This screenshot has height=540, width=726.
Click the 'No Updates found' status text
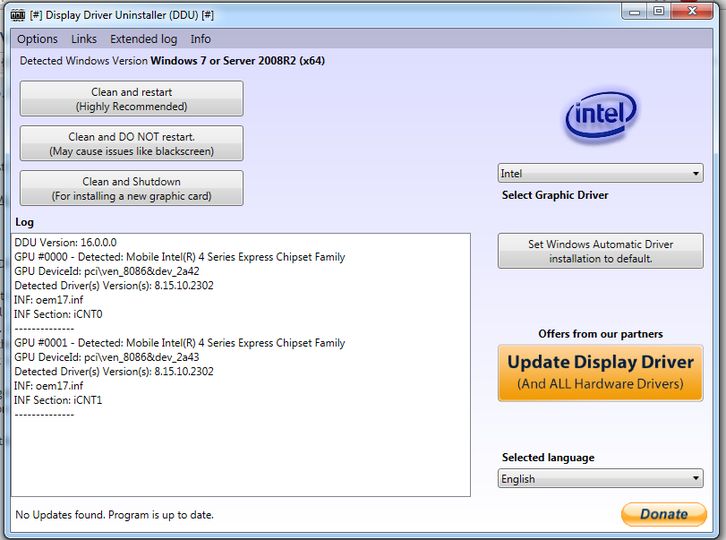(114, 515)
